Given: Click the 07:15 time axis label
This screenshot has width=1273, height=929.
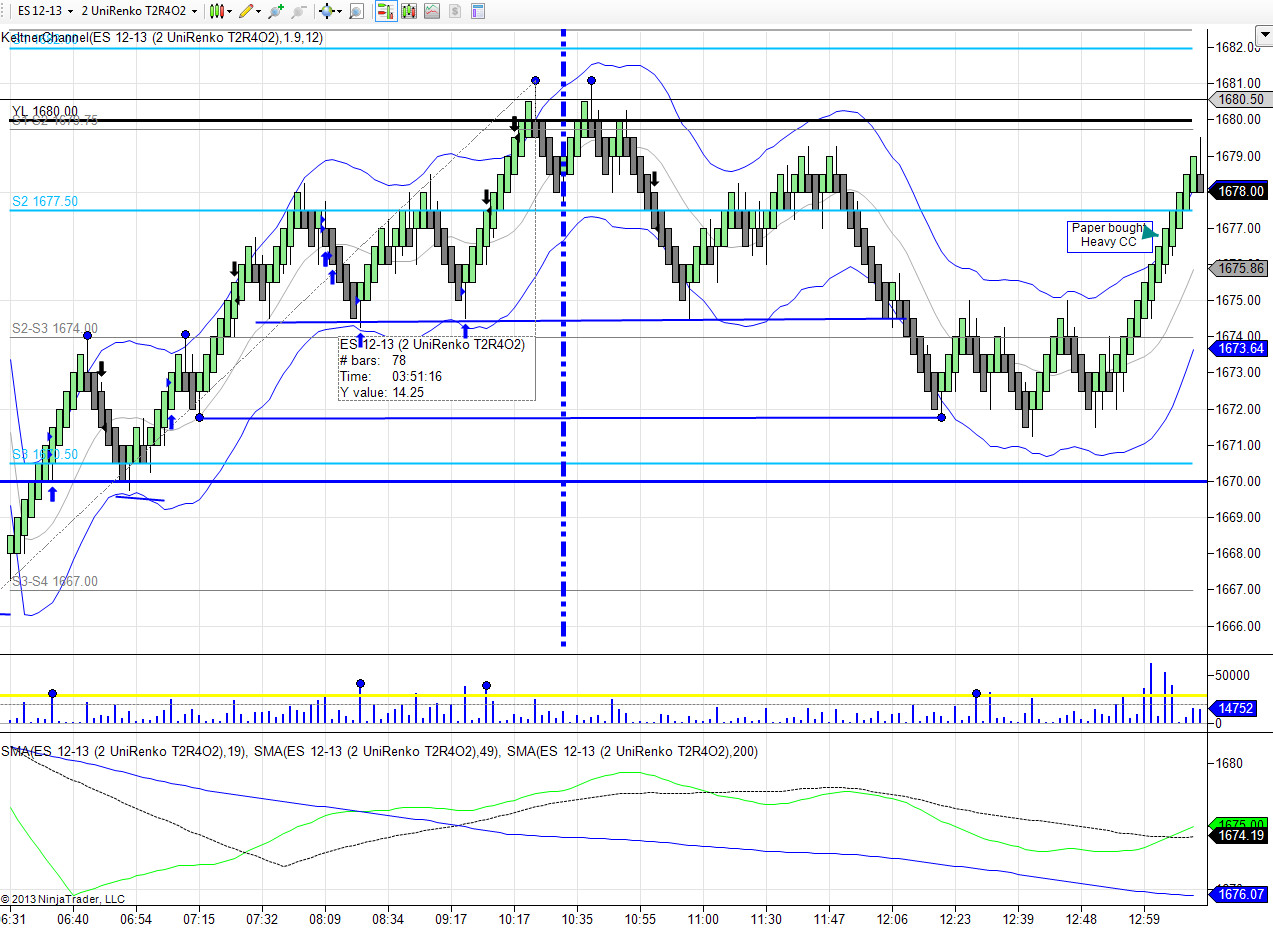Looking at the screenshot, I should point(199,919).
